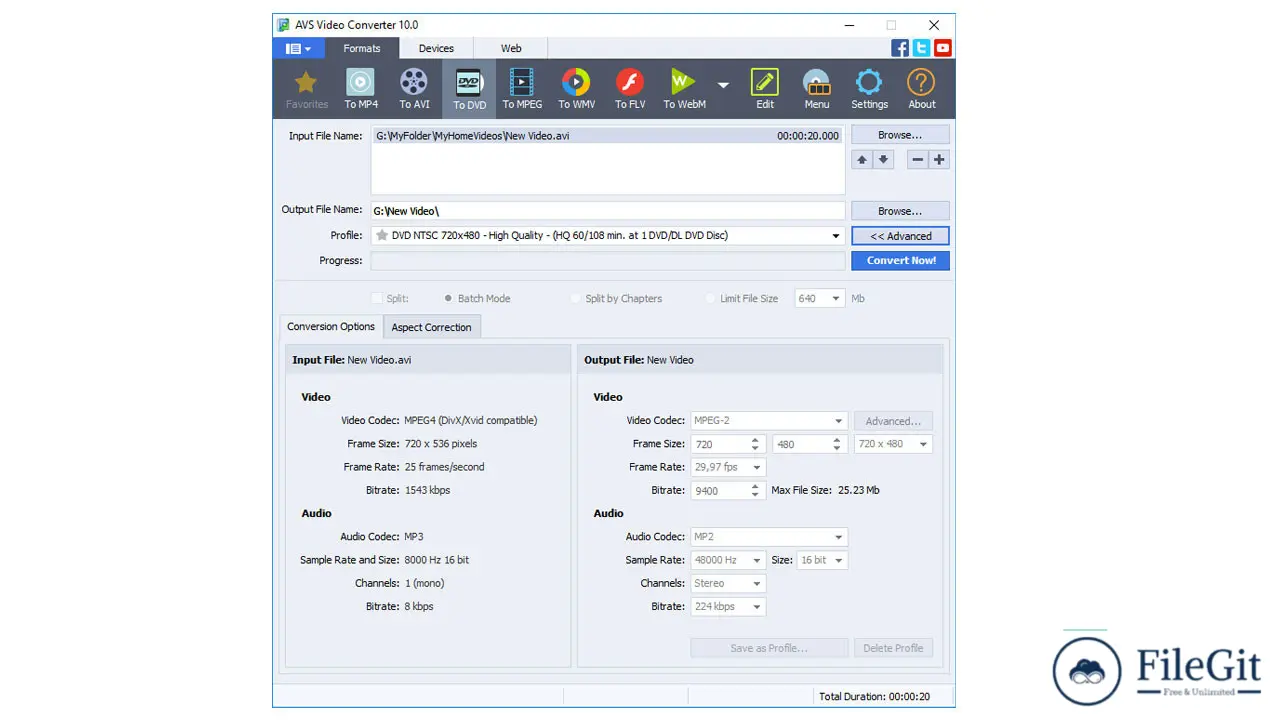Screen dimensions: 1280x720
Task: Open the blue main menu button
Action: point(298,48)
